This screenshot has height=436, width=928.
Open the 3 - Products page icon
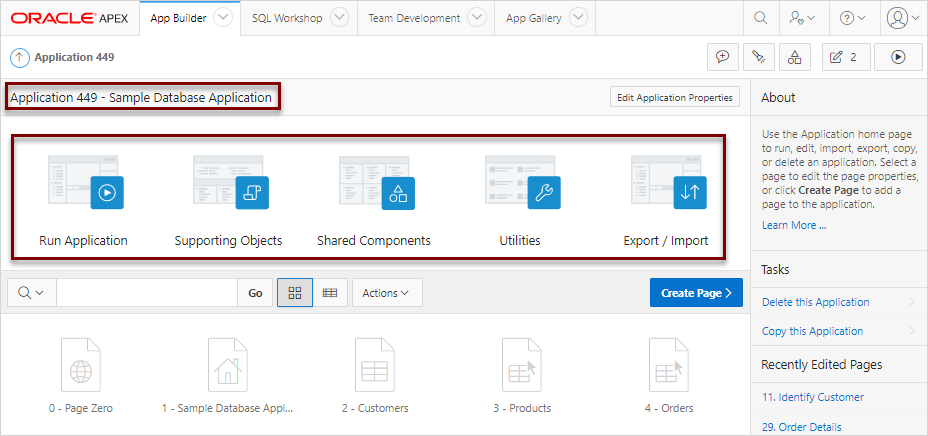[x=523, y=364]
